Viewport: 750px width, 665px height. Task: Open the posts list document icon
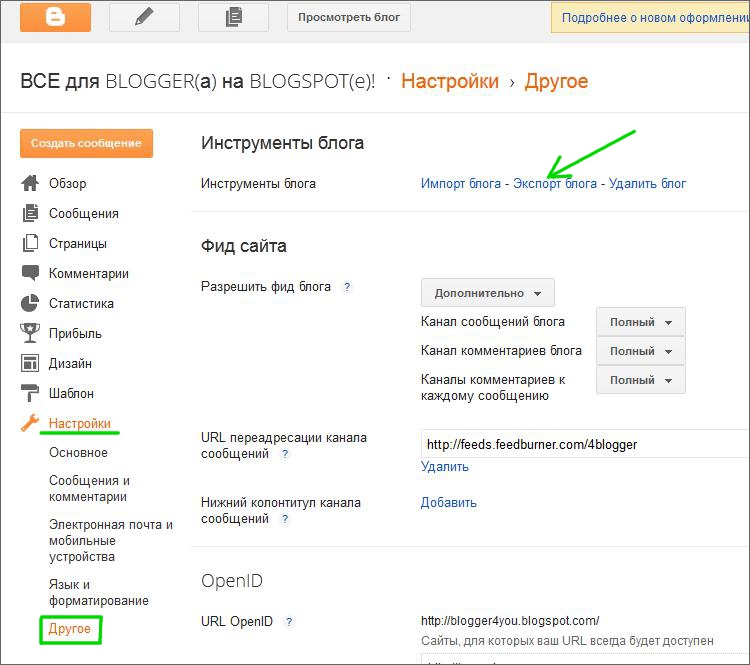click(x=233, y=17)
